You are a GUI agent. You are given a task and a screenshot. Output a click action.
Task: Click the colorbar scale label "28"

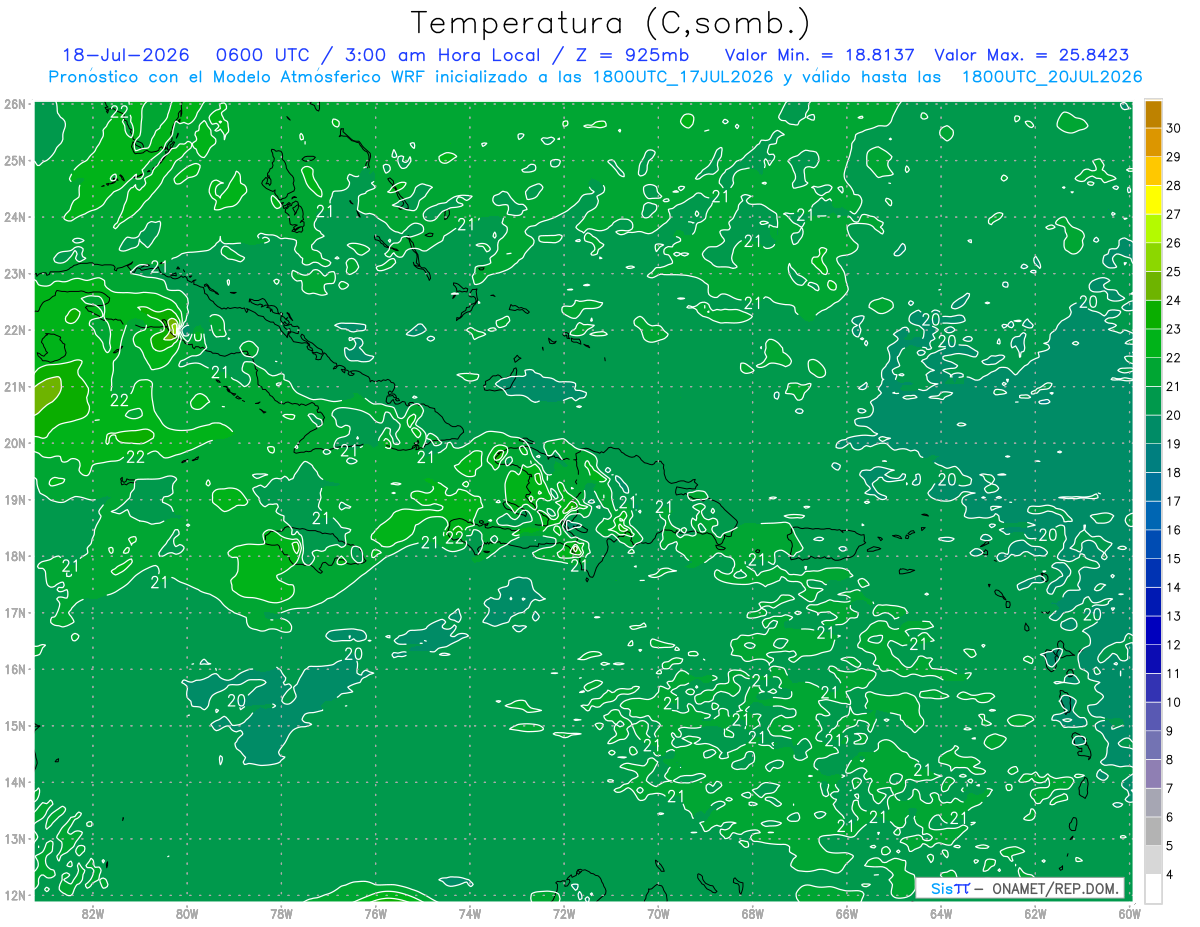coord(1174,186)
